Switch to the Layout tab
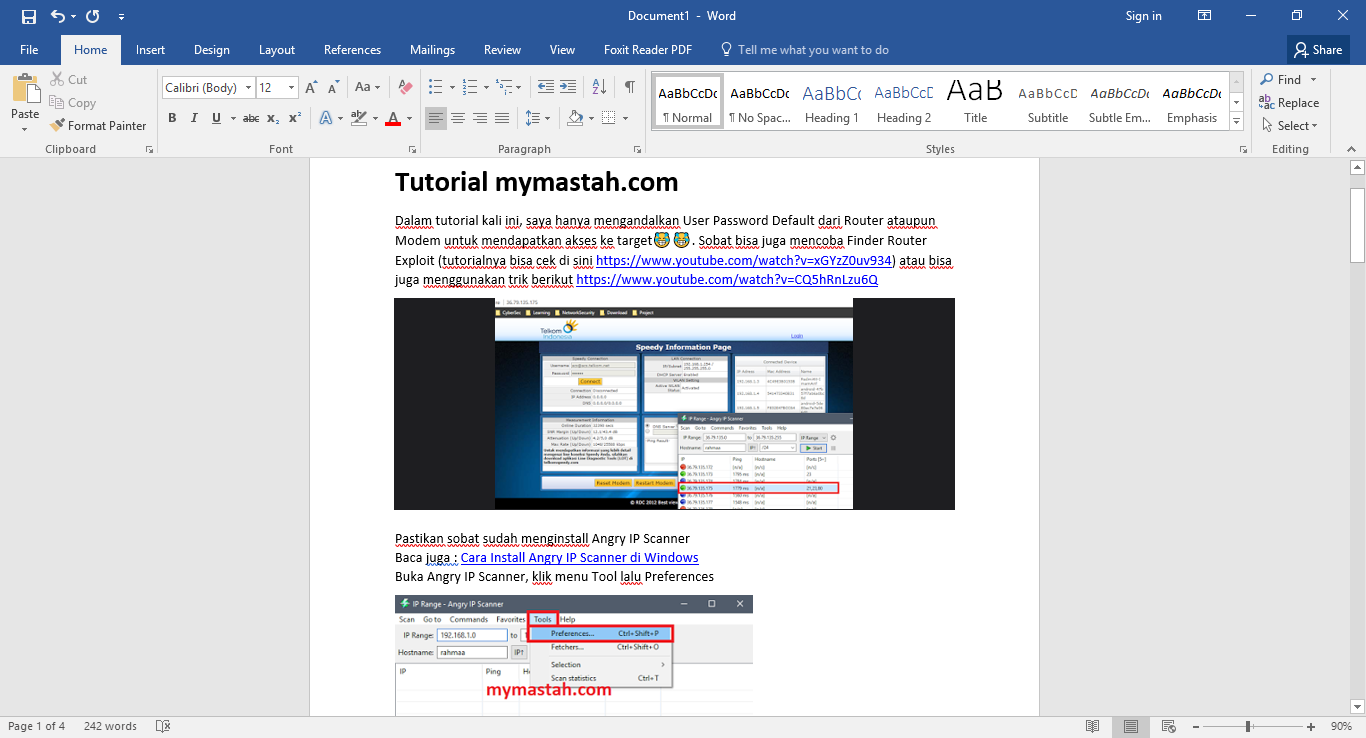Image resolution: width=1366 pixels, height=738 pixels. tap(277, 49)
